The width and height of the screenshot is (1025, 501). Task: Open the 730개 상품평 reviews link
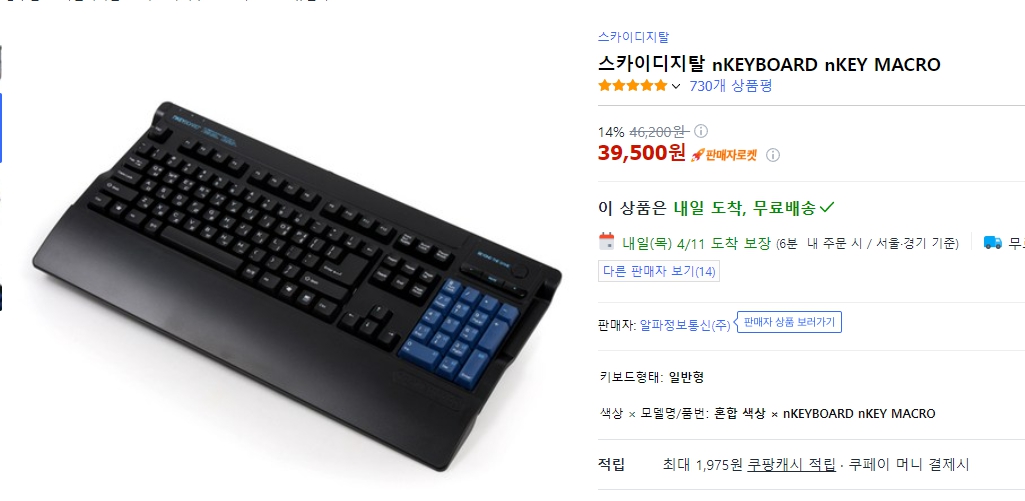pyautogui.click(x=730, y=86)
